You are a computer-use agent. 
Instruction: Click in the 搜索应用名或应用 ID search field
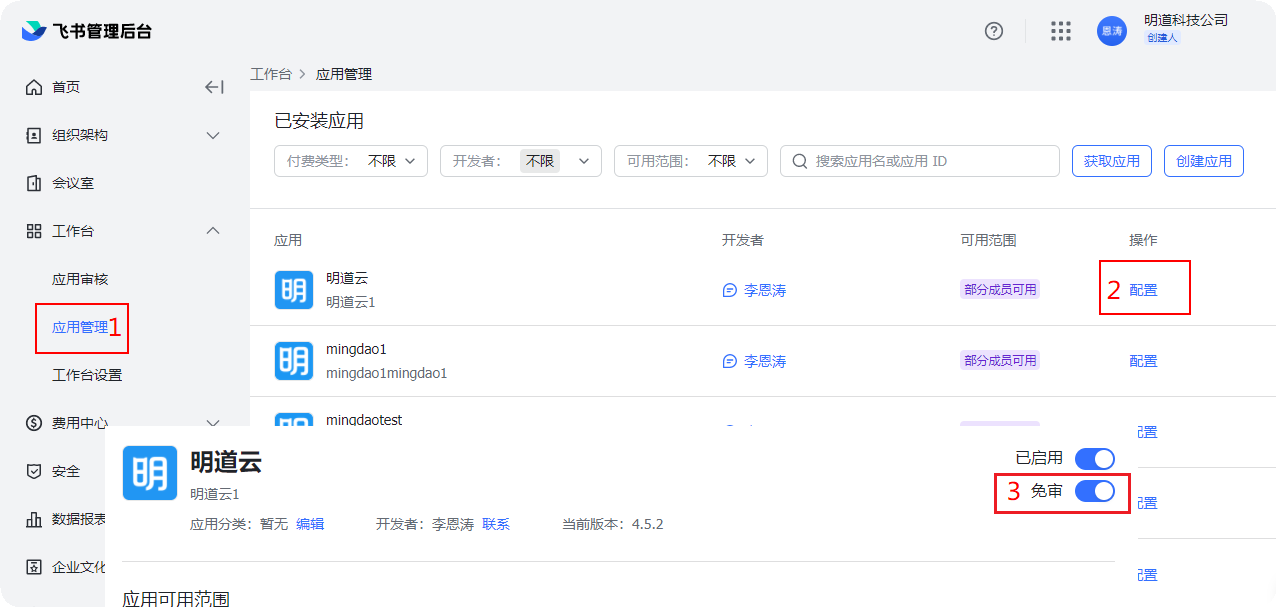point(920,161)
